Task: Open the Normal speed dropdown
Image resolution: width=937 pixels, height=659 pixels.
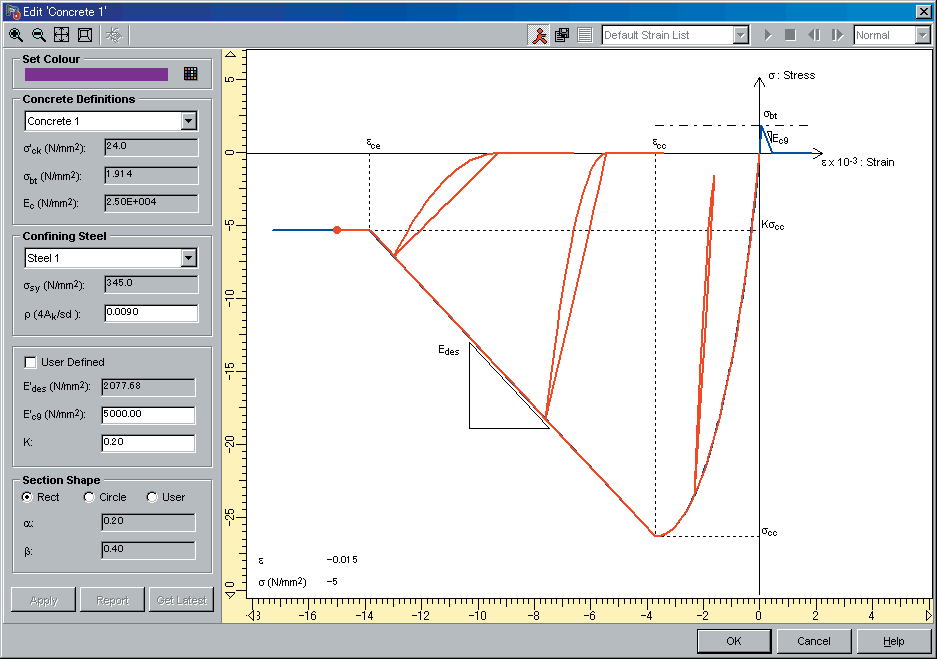Action: point(922,35)
